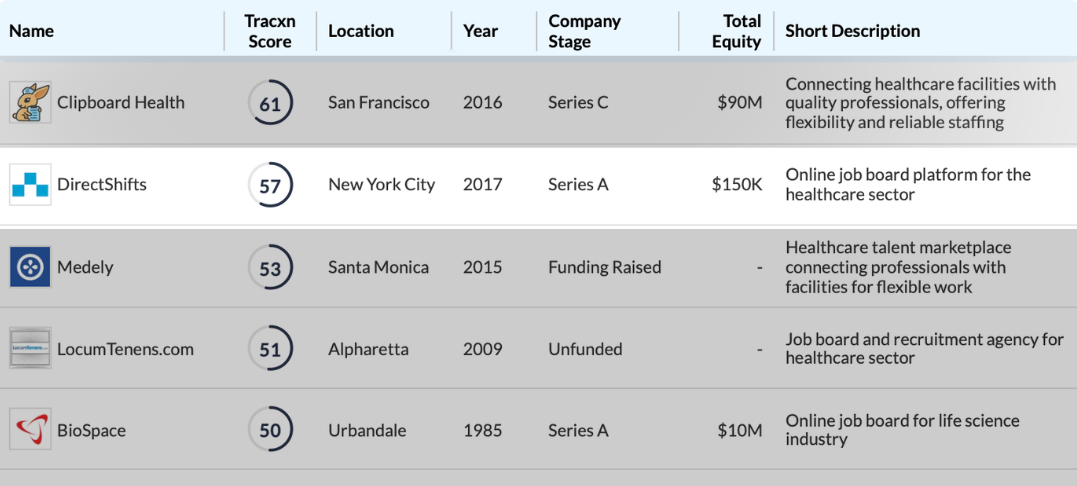Image resolution: width=1077 pixels, height=486 pixels.
Task: Open the BioSpace company link
Action: [x=91, y=430]
